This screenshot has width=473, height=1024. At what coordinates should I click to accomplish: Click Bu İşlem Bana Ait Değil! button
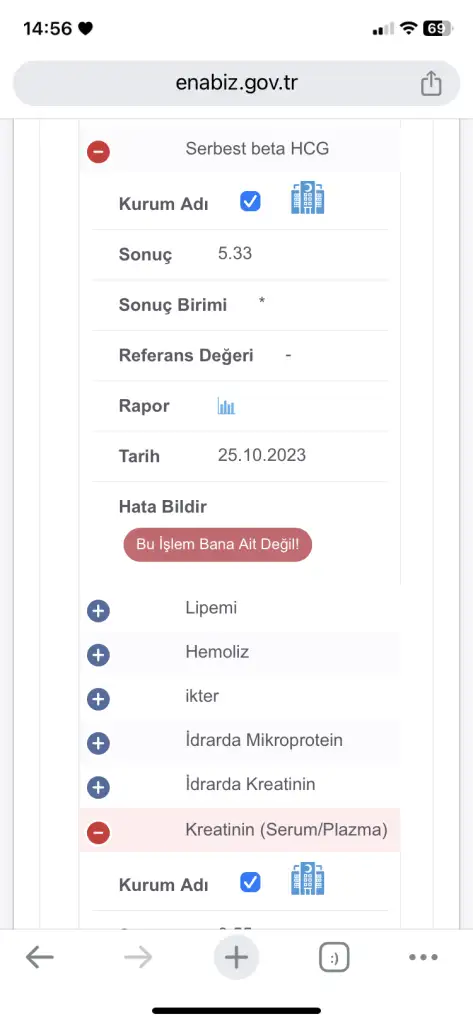[218, 545]
